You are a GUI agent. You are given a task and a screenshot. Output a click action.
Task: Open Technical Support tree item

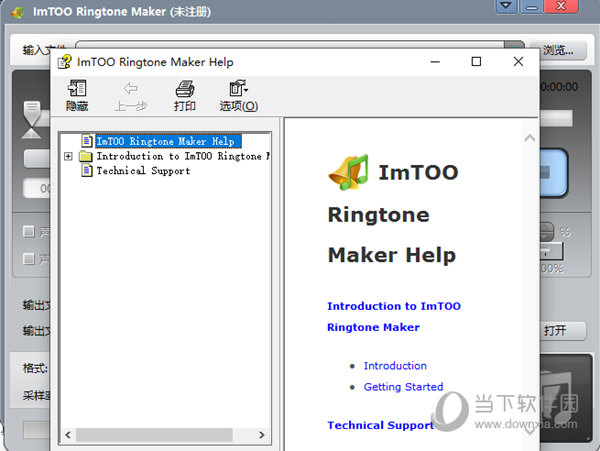coord(143,171)
